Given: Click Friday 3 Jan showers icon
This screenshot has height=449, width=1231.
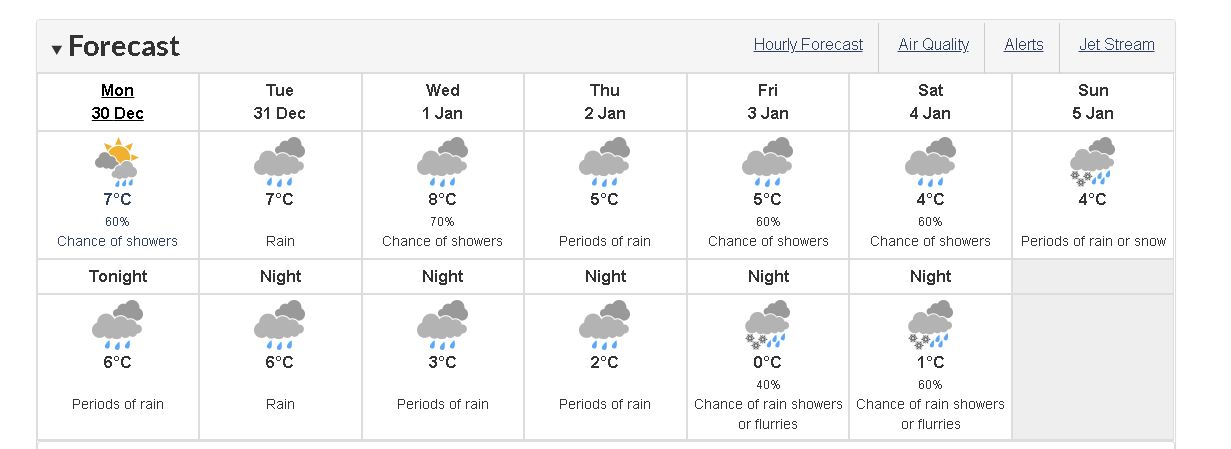Looking at the screenshot, I should (x=767, y=163).
